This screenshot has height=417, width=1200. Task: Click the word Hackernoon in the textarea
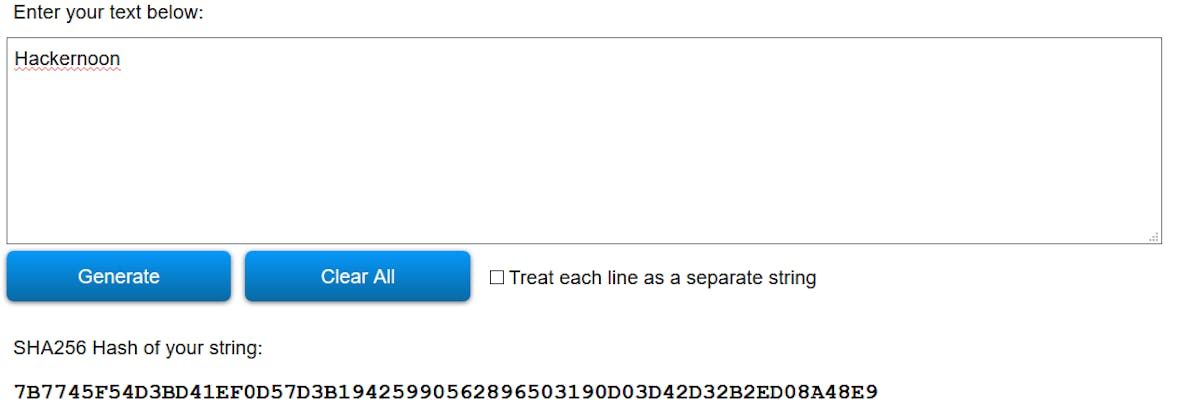(67, 59)
